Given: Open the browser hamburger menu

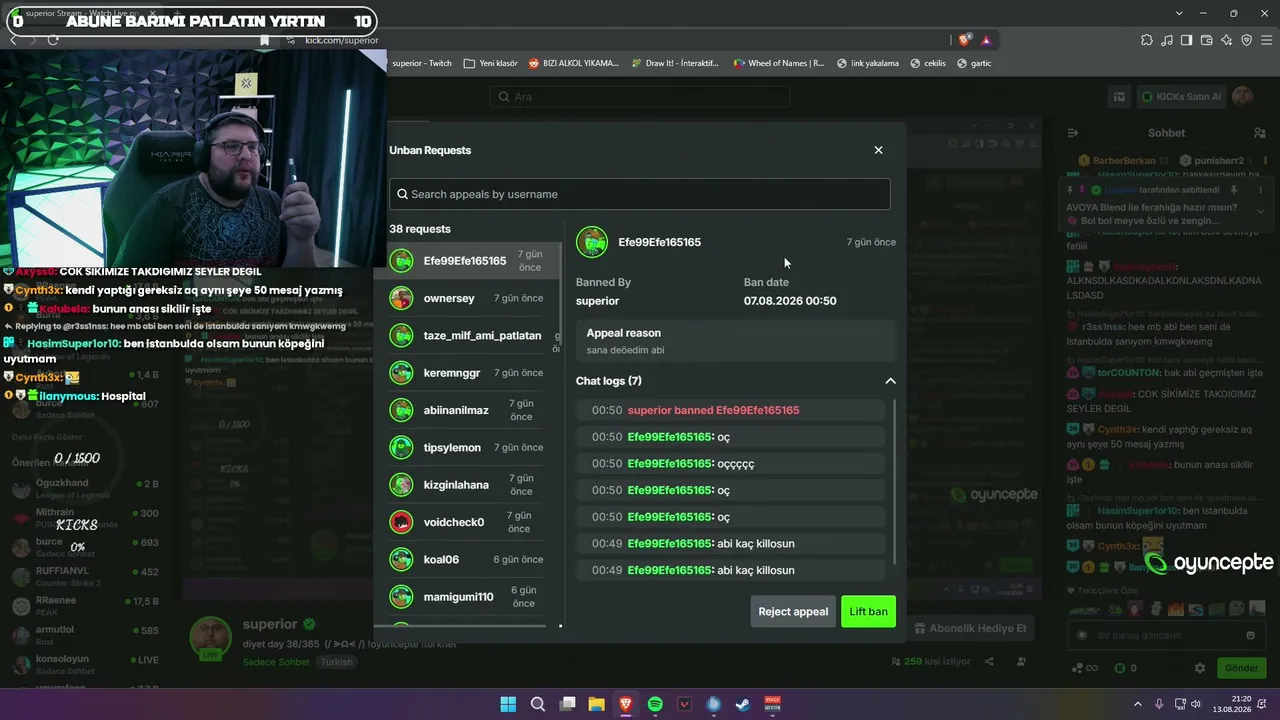Looking at the screenshot, I should tap(1266, 40).
